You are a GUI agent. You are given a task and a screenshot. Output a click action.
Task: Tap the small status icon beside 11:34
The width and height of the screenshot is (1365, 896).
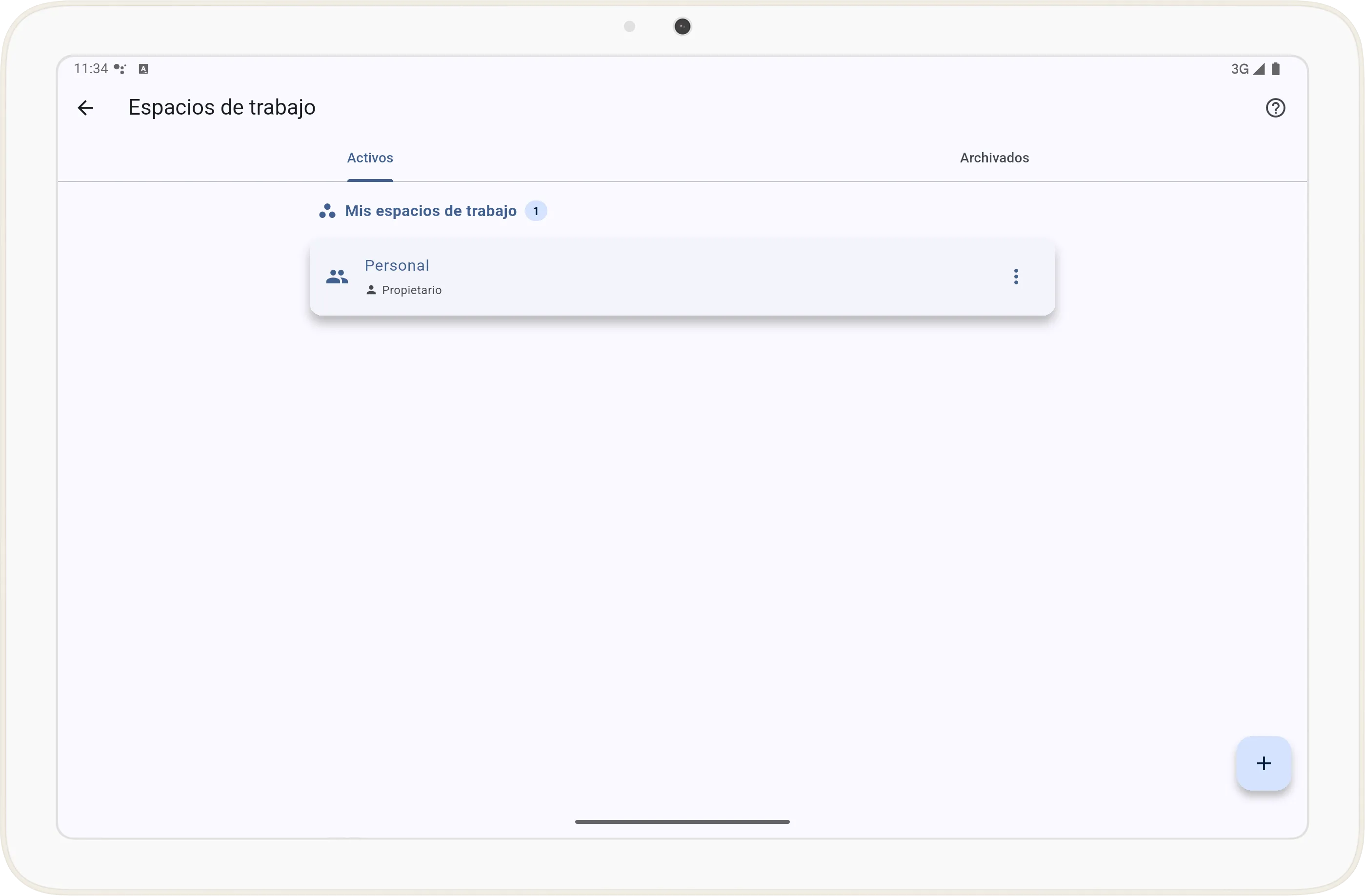[x=143, y=68]
